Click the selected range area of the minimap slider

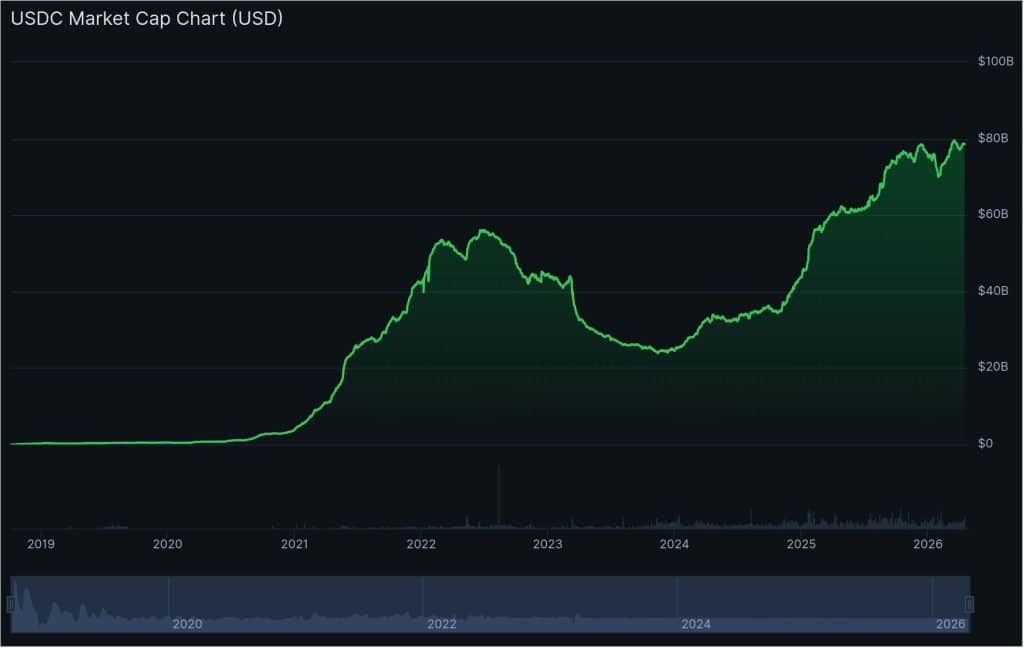[x=490, y=600]
